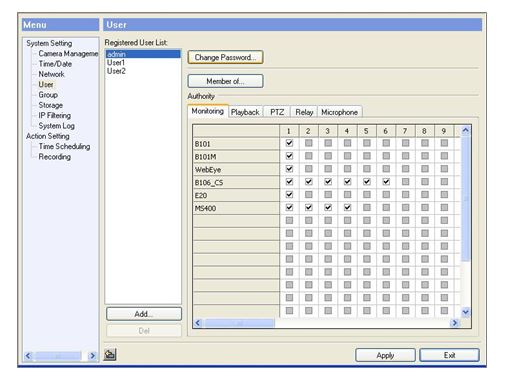
Task: Click the B106_CS row label
Action: click(236, 182)
